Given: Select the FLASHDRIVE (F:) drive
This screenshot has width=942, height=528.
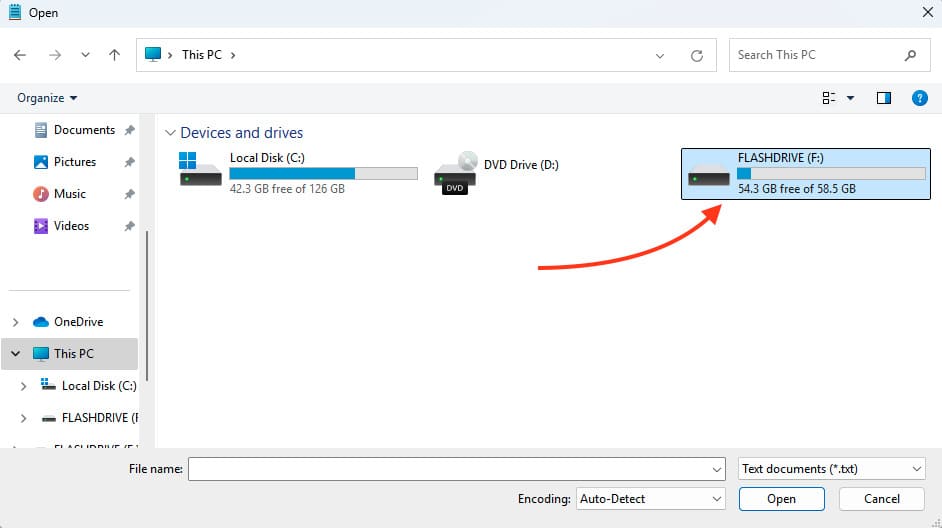Looking at the screenshot, I should [x=805, y=173].
